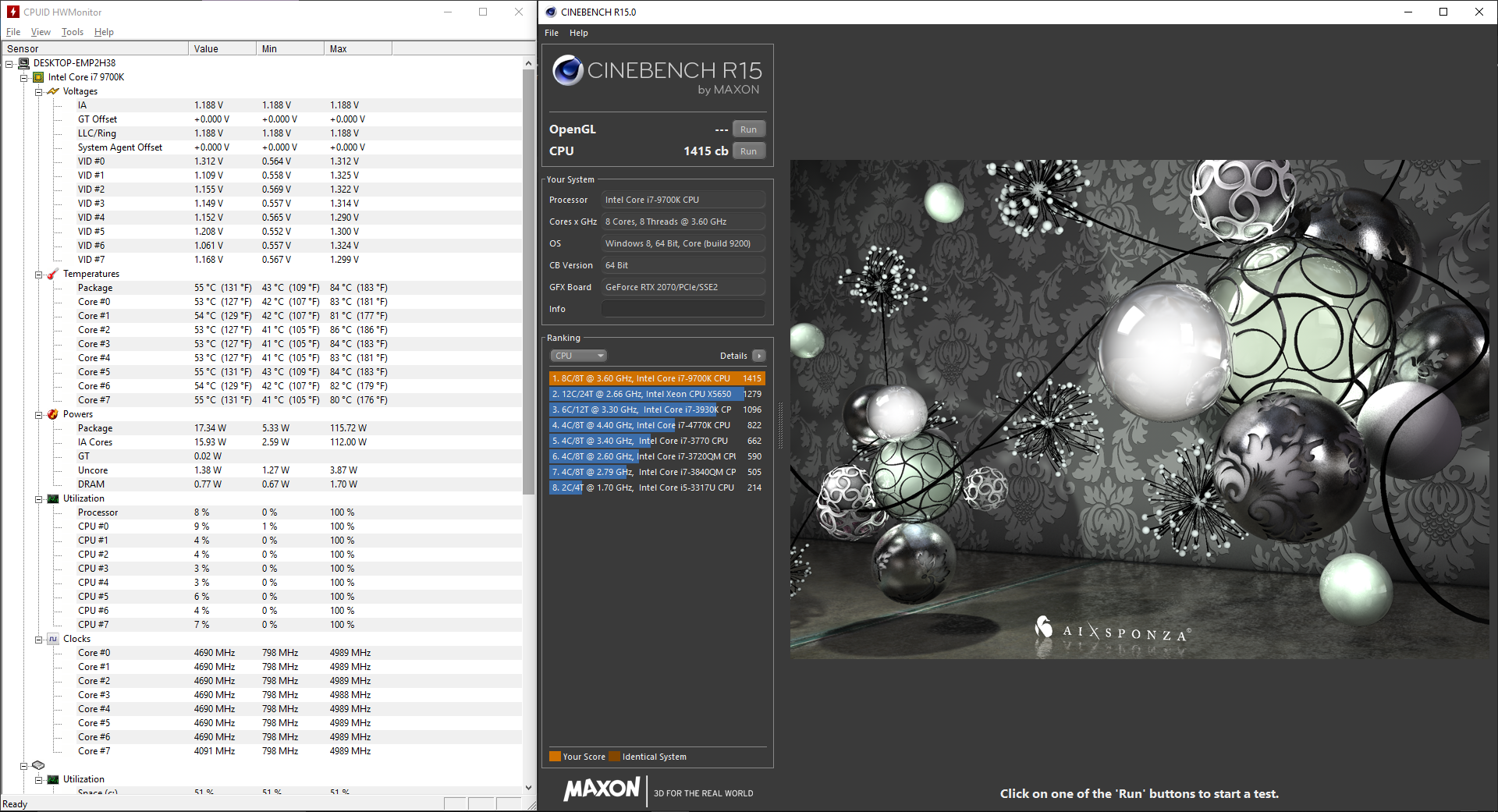This screenshot has height=812, width=1498.
Task: Click the Temperatures thermometer icon
Action: [x=53, y=274]
